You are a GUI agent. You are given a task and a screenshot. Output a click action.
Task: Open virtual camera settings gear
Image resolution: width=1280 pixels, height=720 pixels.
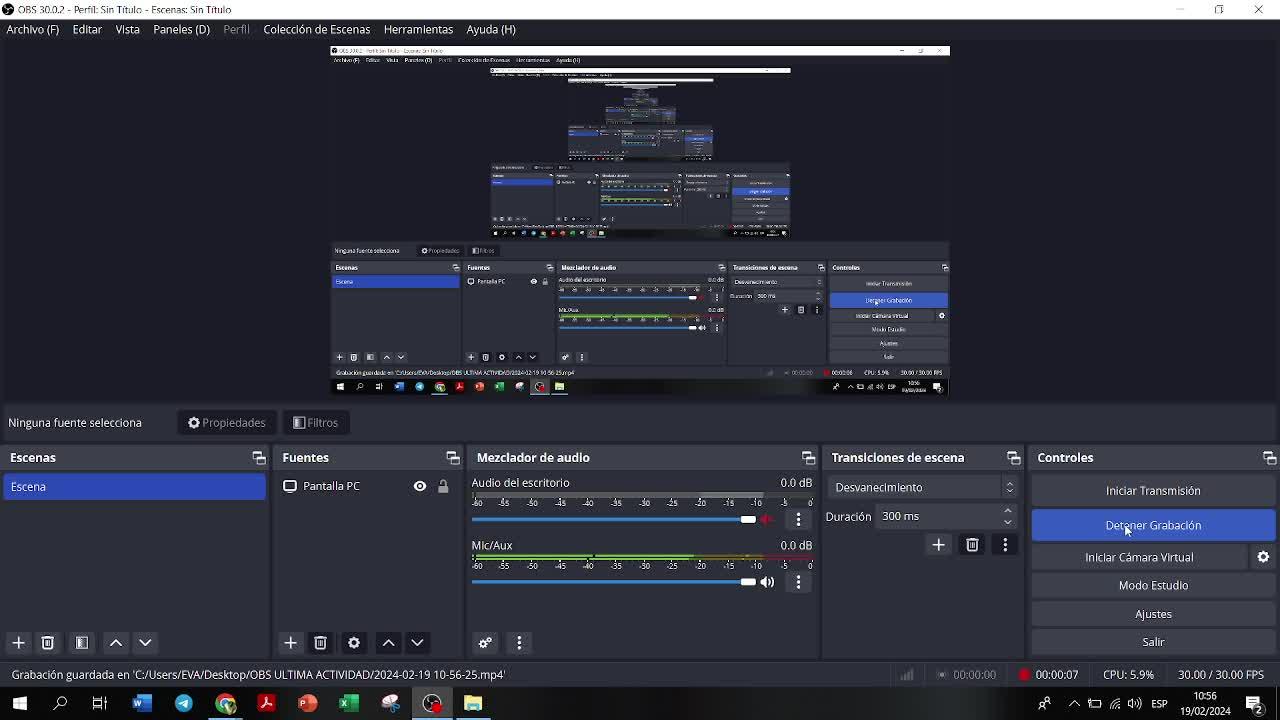click(x=1263, y=557)
